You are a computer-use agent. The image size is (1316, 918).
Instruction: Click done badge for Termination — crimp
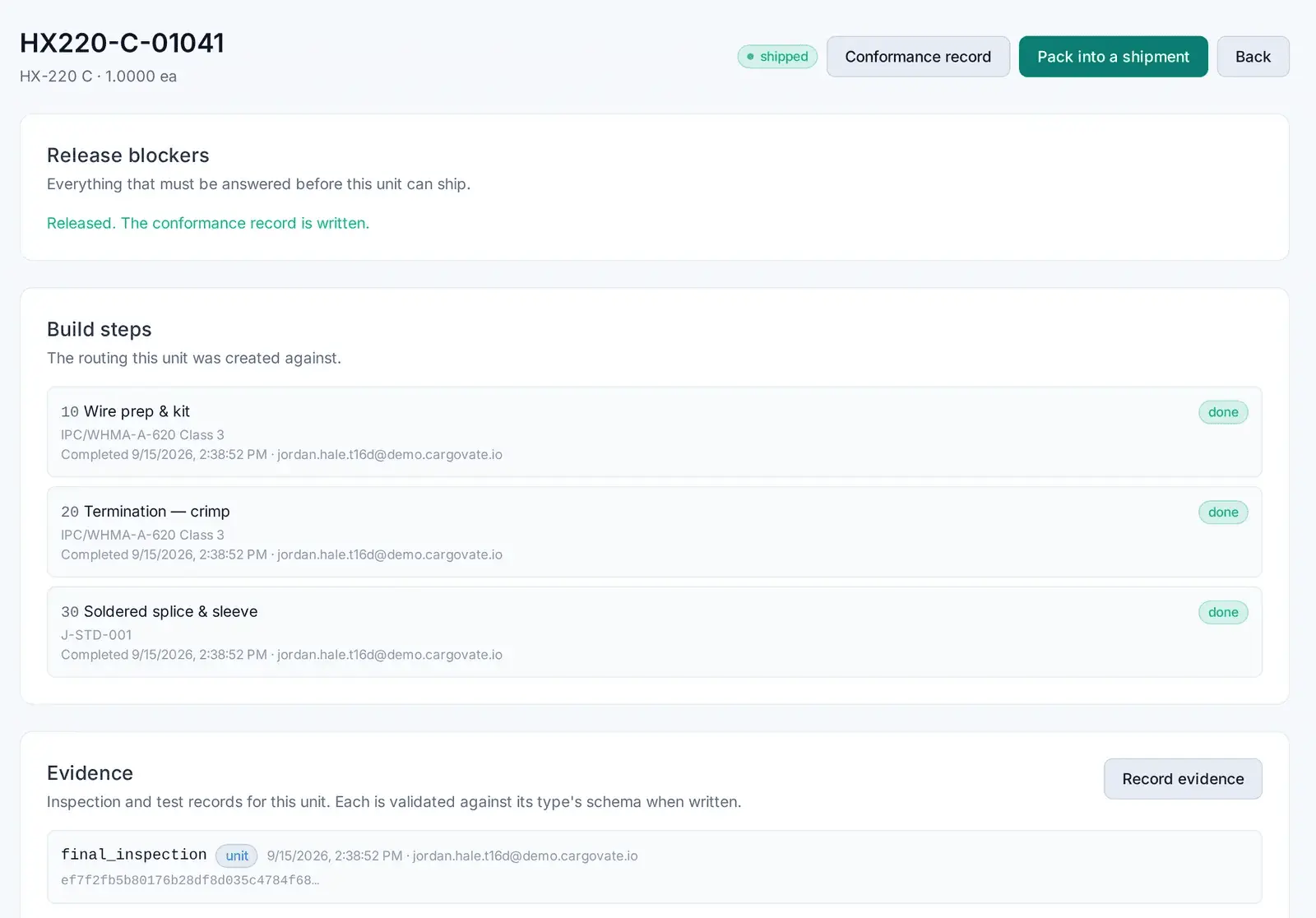tap(1223, 512)
